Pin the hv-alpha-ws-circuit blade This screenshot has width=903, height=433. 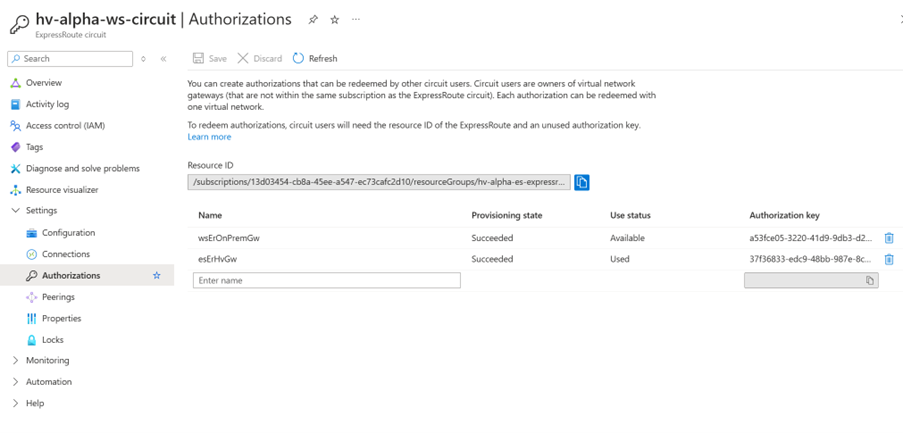pos(313,20)
